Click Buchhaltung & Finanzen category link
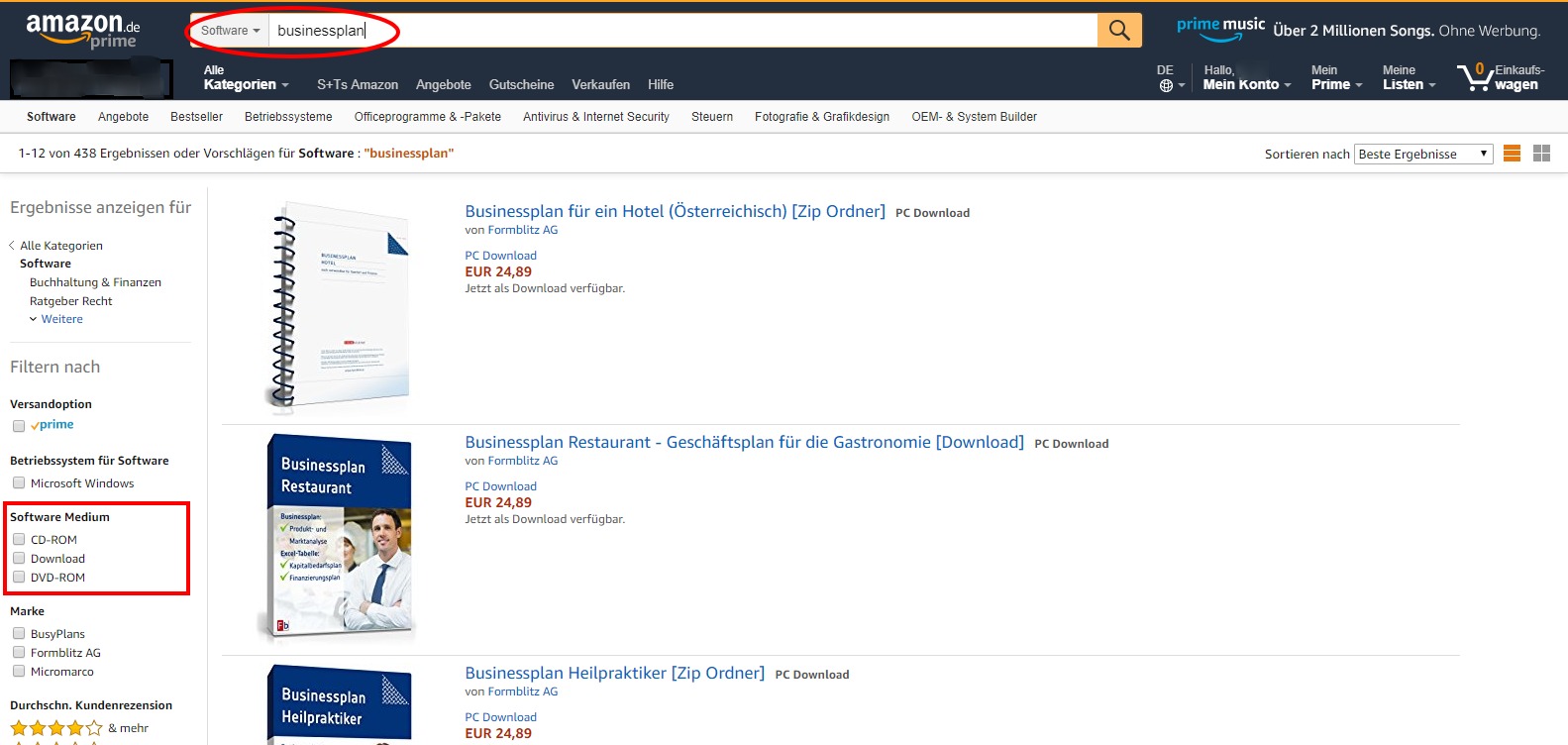Viewport: 1568px width, 745px height. point(95,282)
